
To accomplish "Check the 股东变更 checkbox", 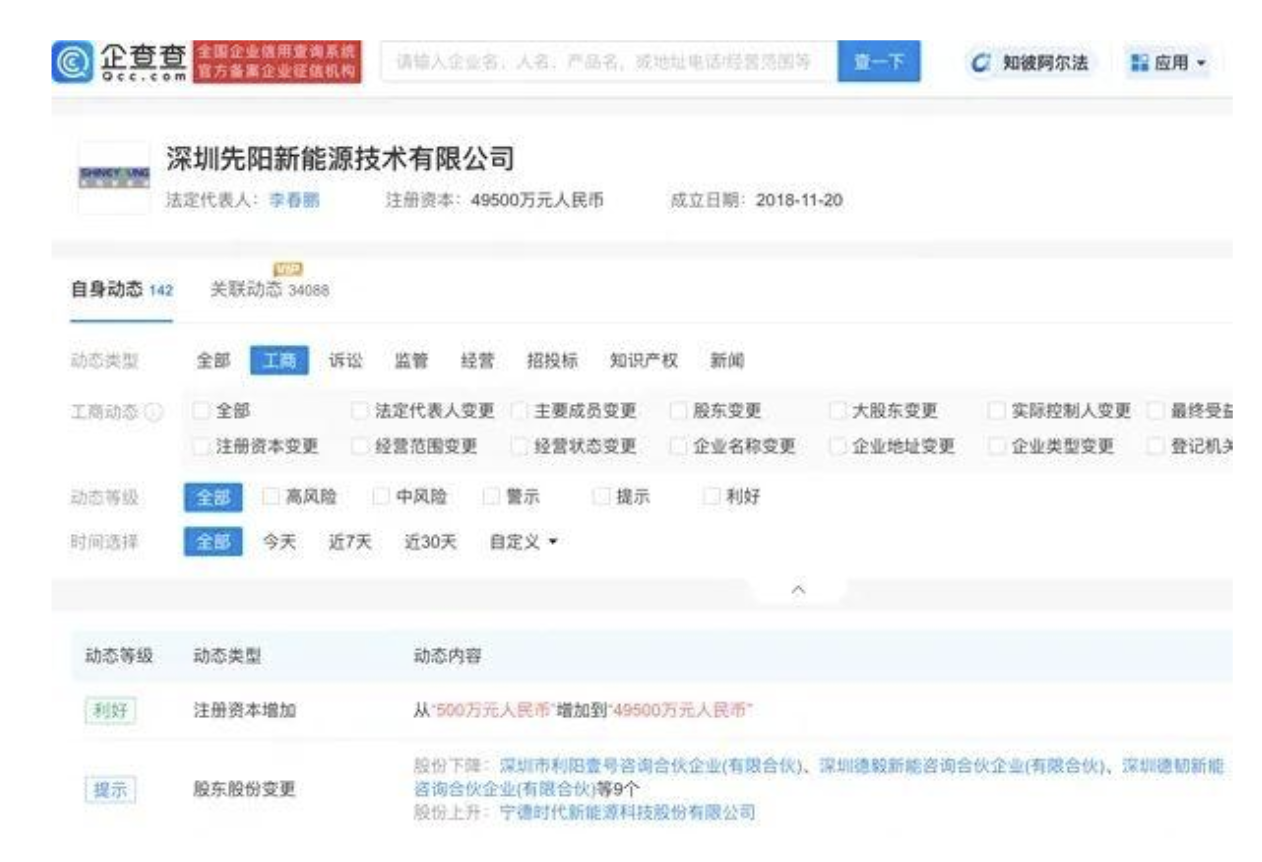I will (678, 412).
